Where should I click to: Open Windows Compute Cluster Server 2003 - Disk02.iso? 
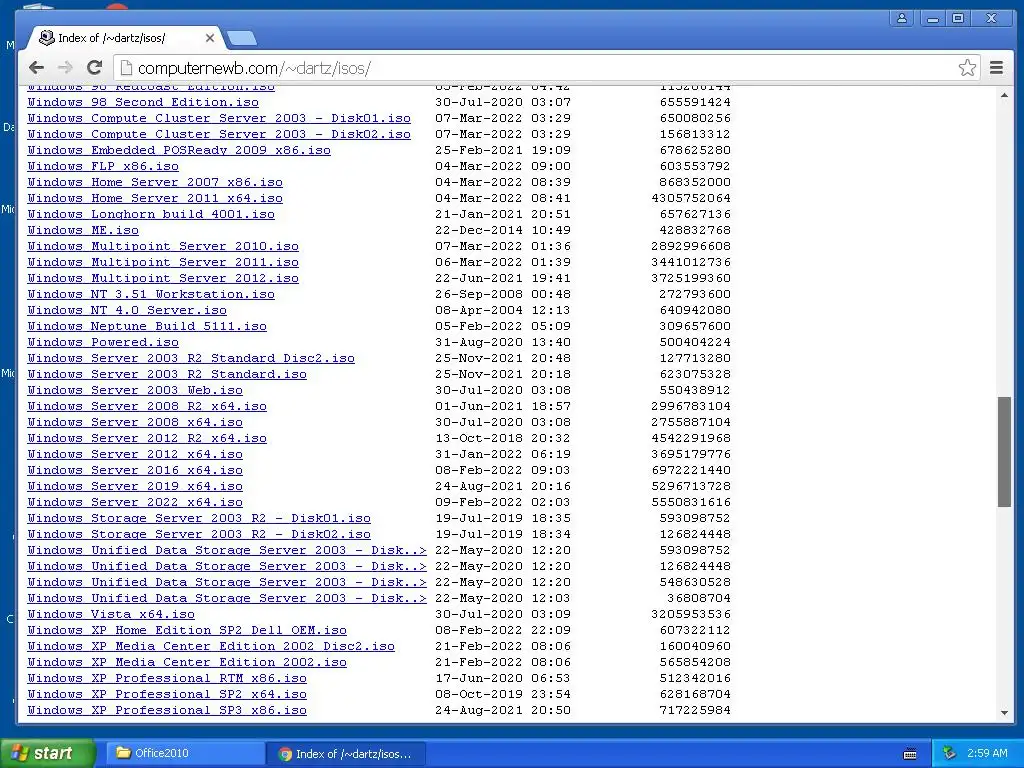[219, 135]
